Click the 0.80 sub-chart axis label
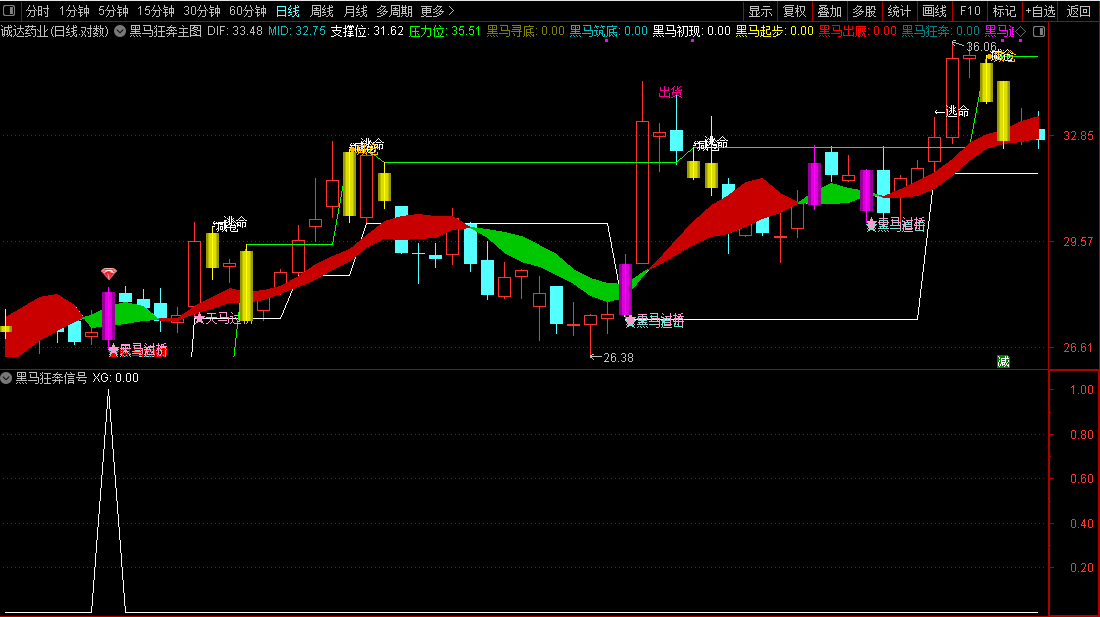The image size is (1100, 617). tap(1082, 435)
